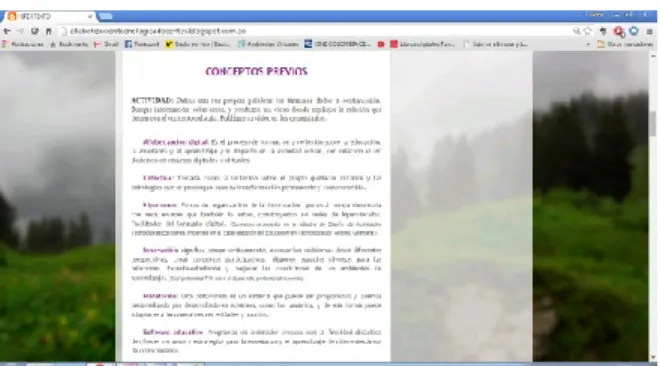The height and width of the screenshot is (366, 660).
Task: Open the zoom magnifier icon in address bar
Action: click(577, 31)
